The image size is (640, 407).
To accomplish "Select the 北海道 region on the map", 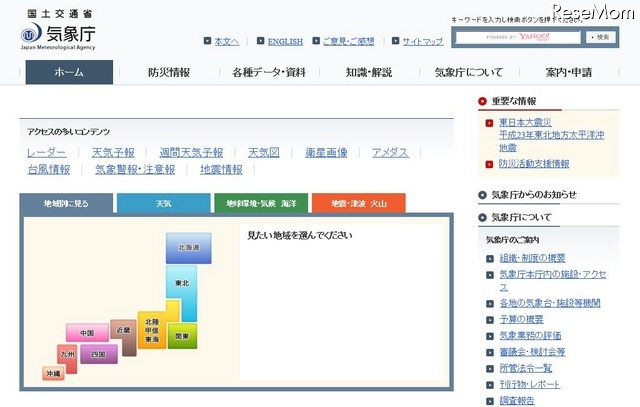I will point(189,248).
